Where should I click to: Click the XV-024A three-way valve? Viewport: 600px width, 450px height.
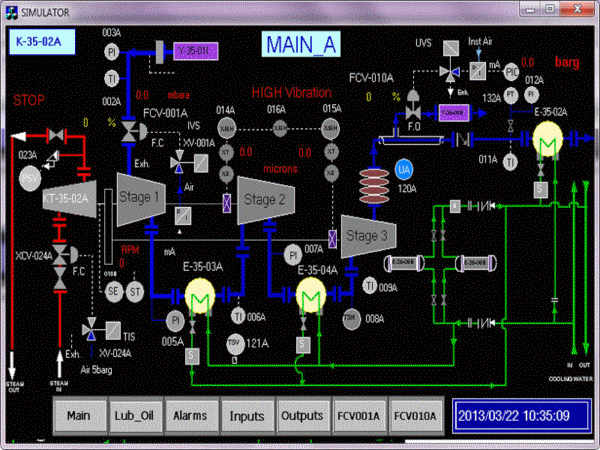91,328
